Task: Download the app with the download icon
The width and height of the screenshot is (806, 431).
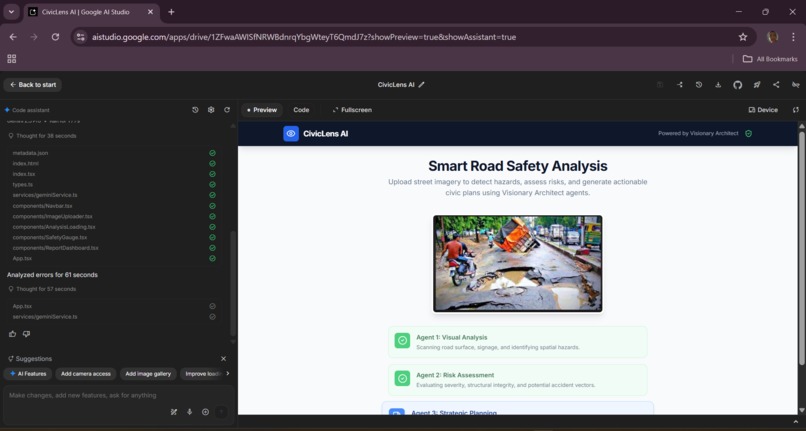Action: [x=718, y=85]
